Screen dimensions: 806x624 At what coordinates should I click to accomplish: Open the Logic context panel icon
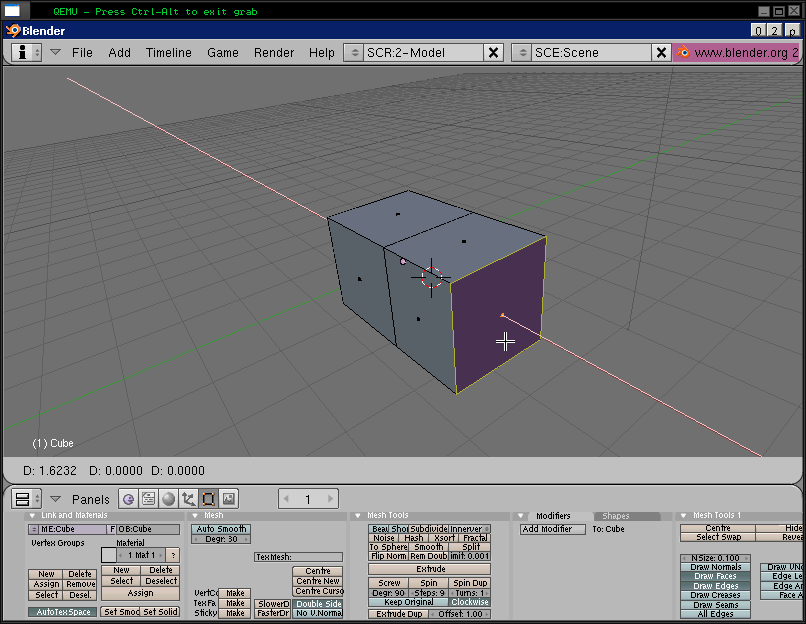pos(128,499)
